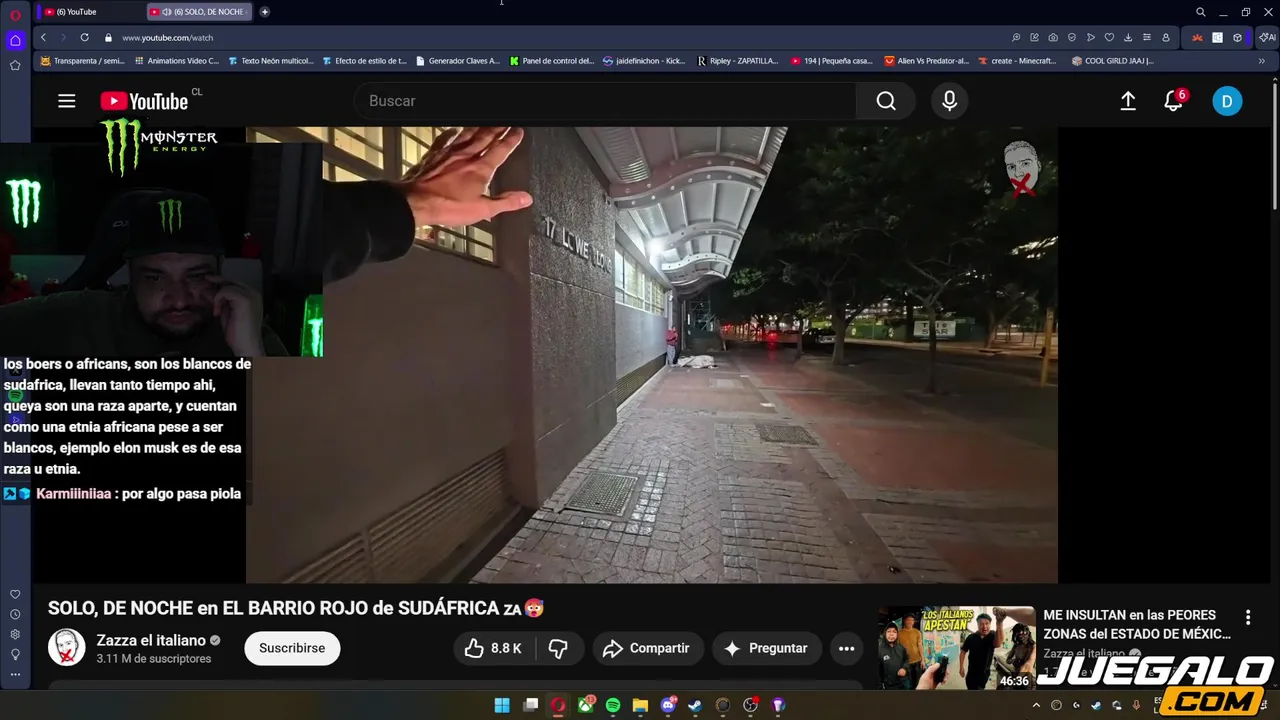Open sidebar three-dots more menu
This screenshot has height=720, width=1280.
coord(15,674)
